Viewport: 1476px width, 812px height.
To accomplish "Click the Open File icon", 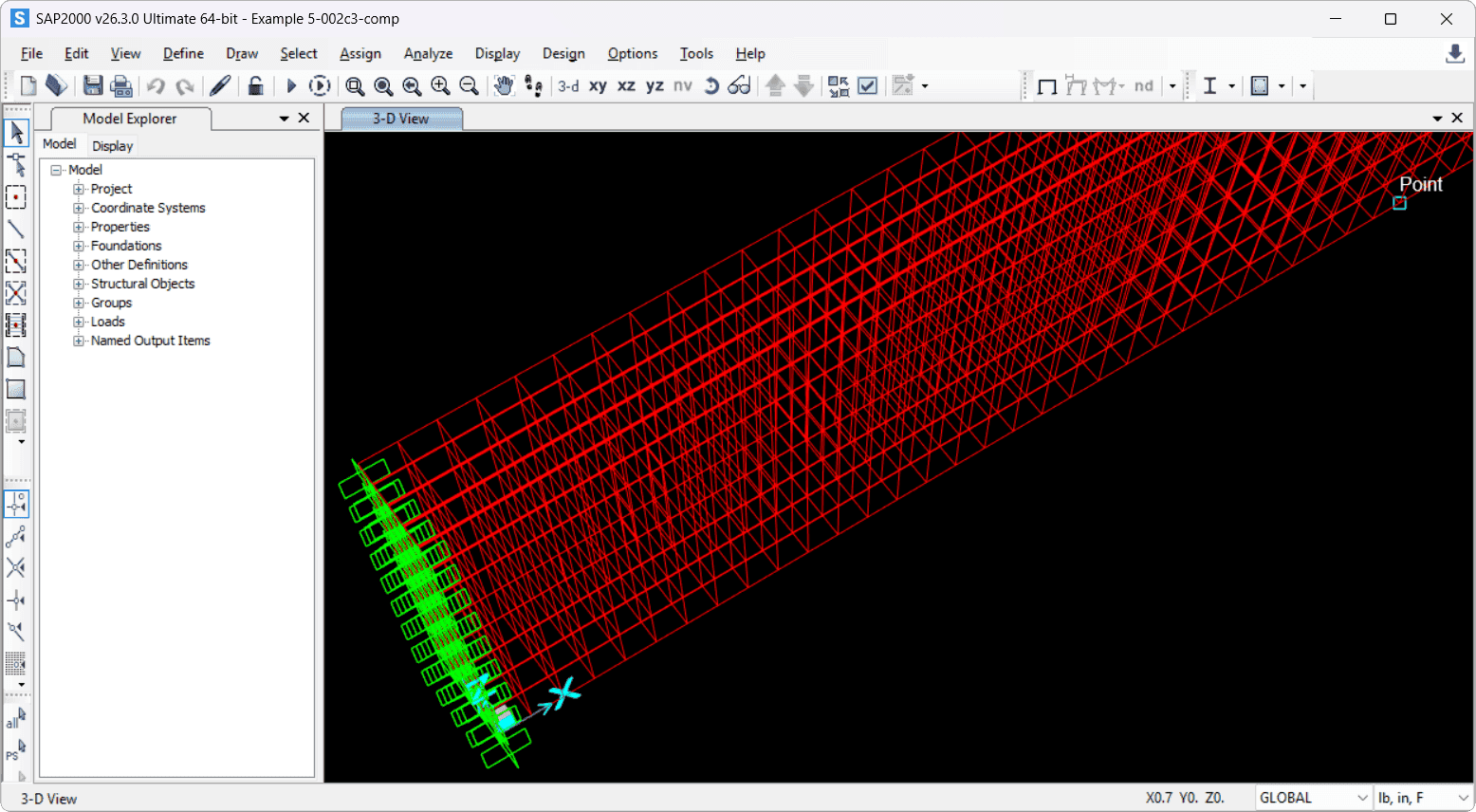I will coord(56,86).
